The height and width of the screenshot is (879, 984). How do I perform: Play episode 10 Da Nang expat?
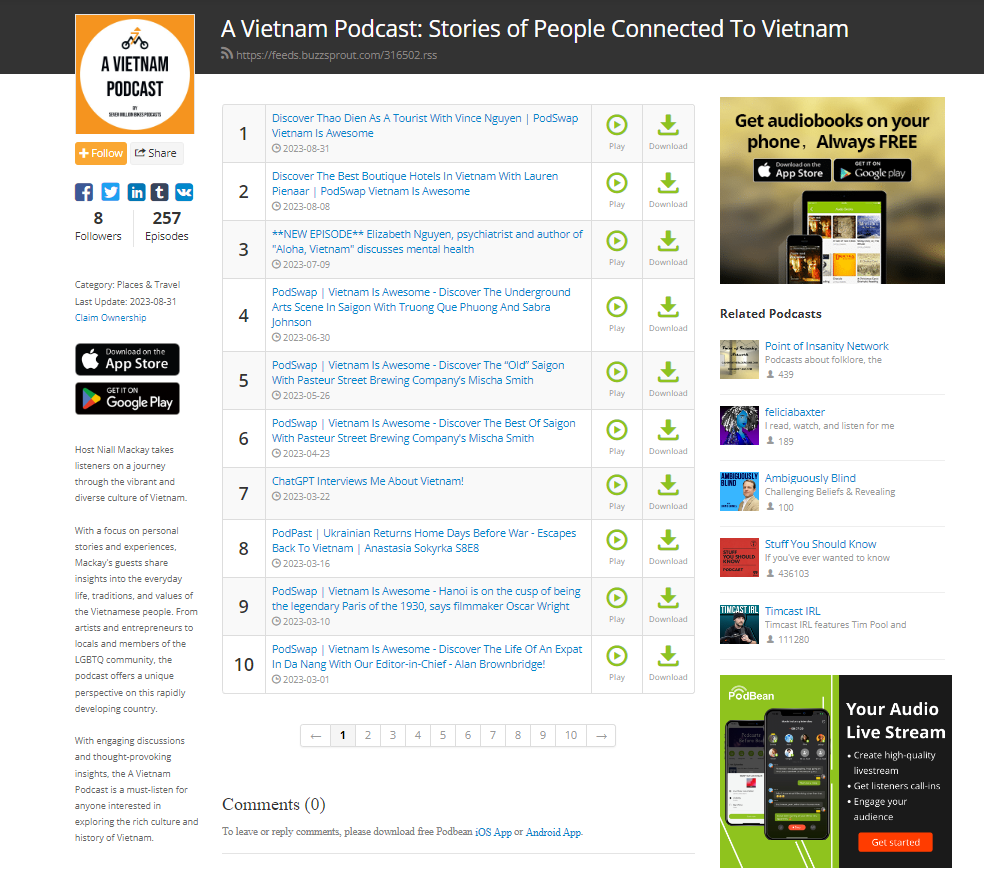coord(617,663)
